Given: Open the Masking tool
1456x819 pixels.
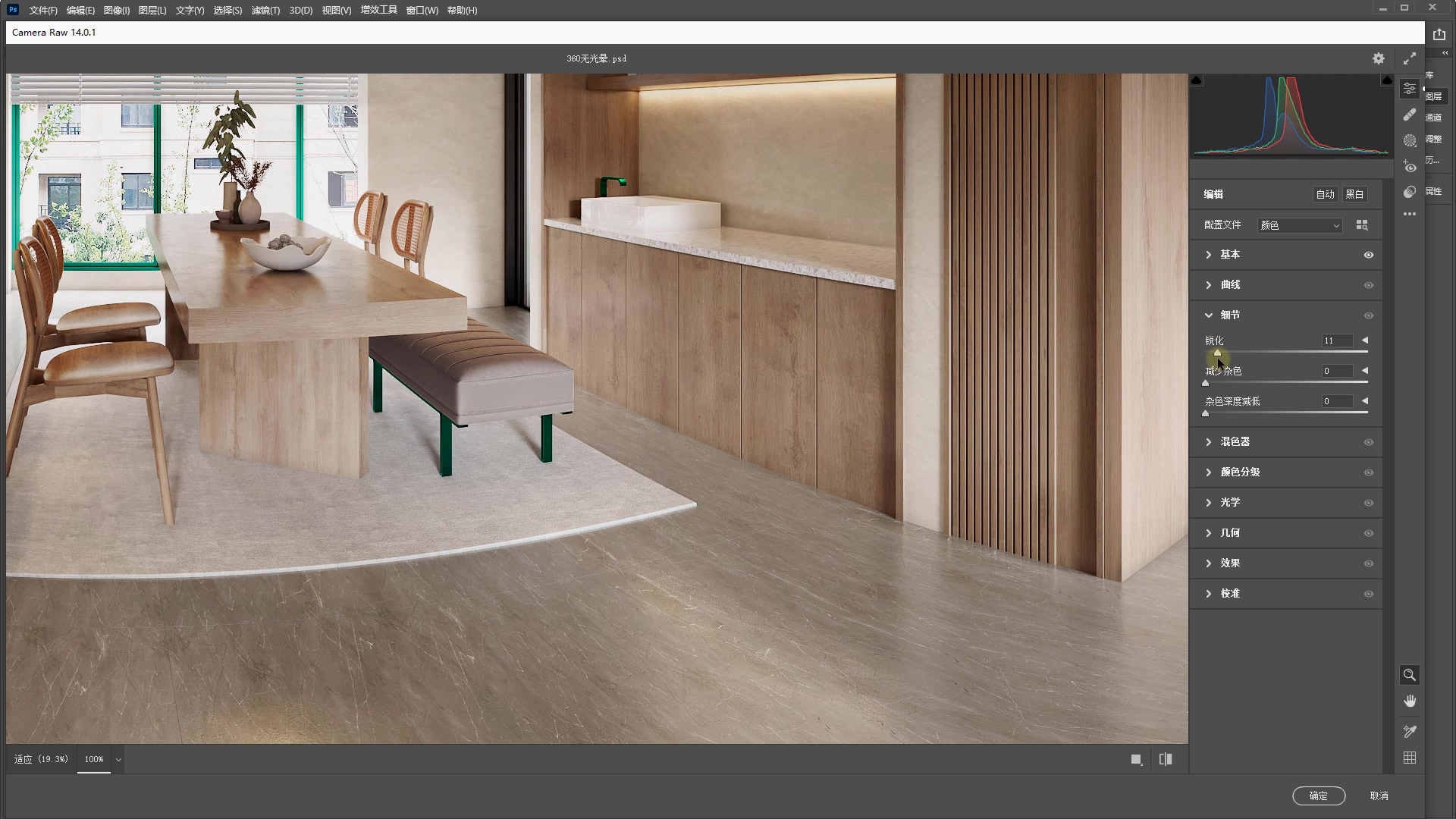Looking at the screenshot, I should tap(1409, 140).
